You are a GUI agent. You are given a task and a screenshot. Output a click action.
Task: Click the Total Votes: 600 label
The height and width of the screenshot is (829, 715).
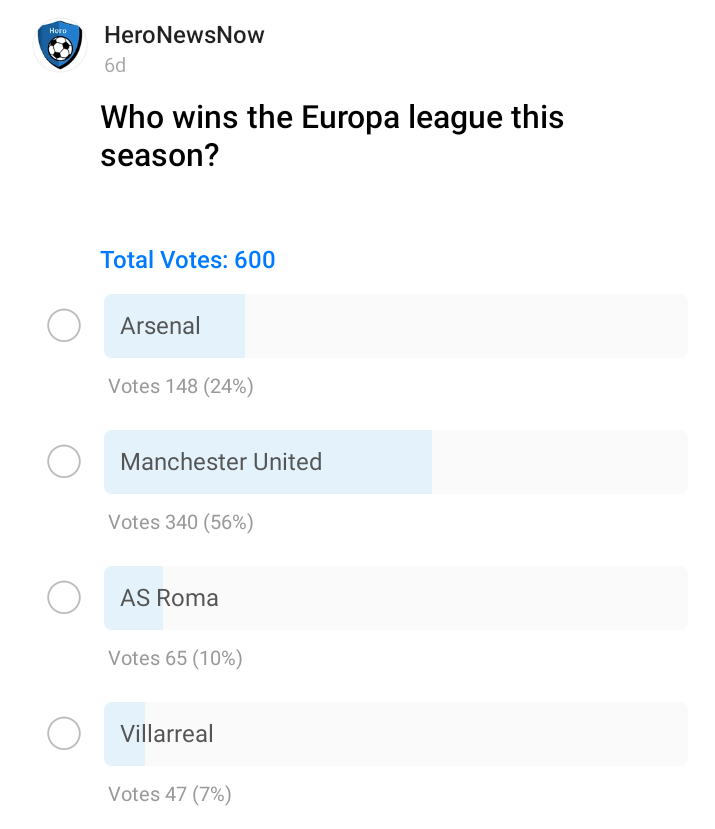click(188, 260)
